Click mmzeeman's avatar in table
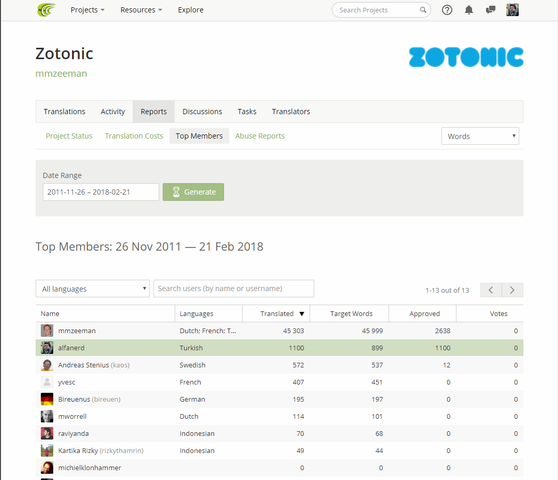 point(47,331)
